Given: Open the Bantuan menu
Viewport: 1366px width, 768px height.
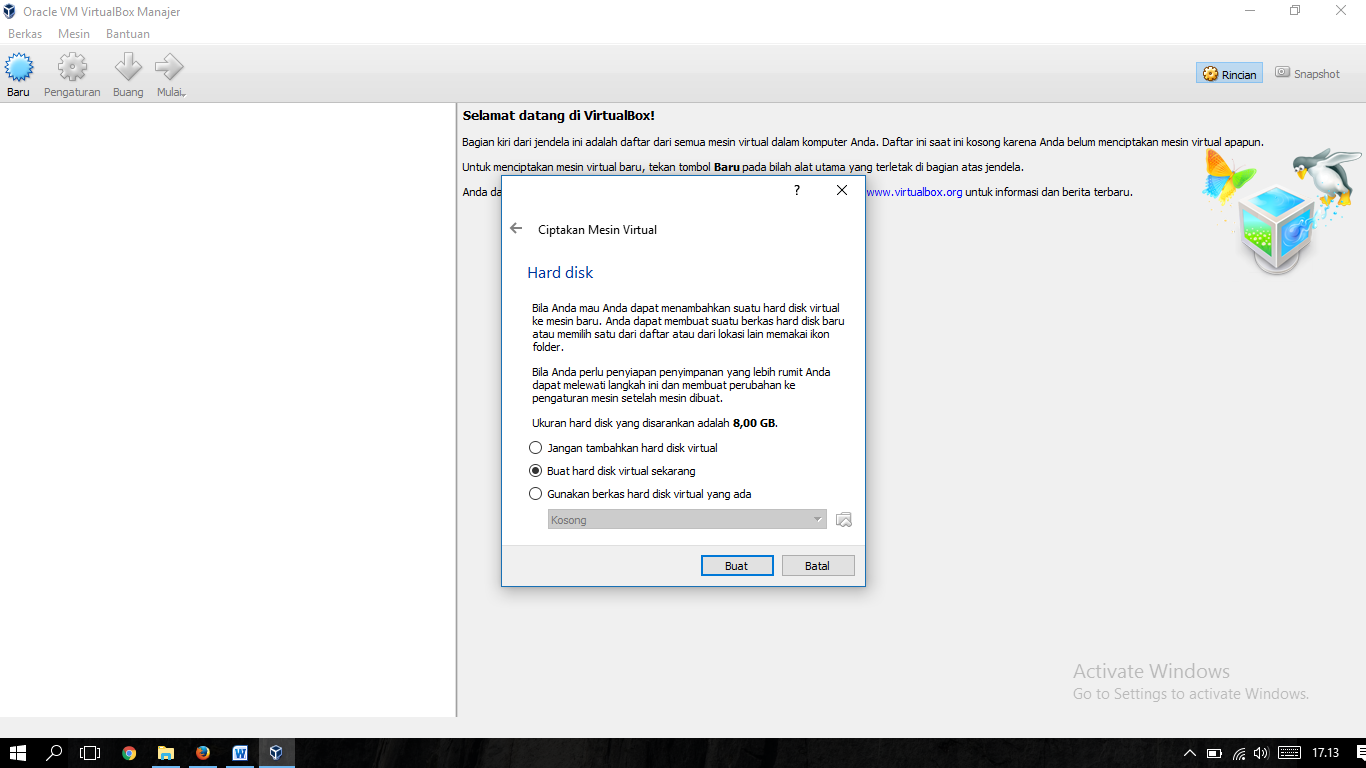Looking at the screenshot, I should point(128,33).
